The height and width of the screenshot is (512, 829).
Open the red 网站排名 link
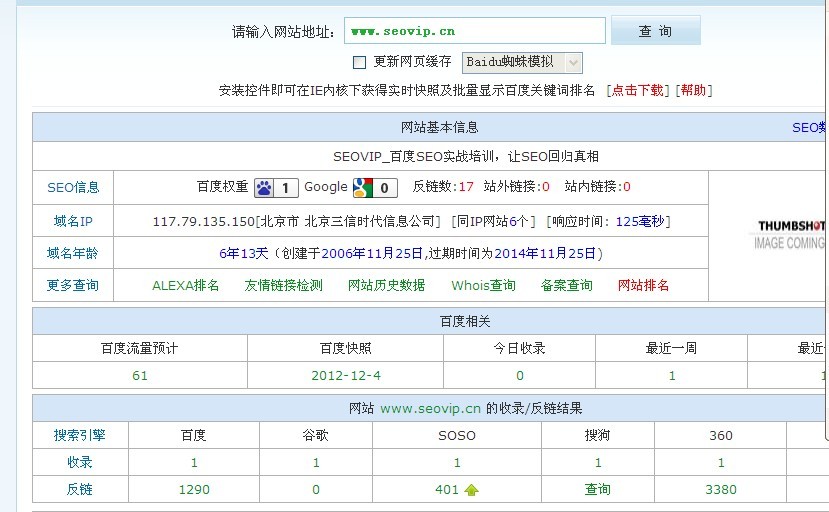click(643, 285)
